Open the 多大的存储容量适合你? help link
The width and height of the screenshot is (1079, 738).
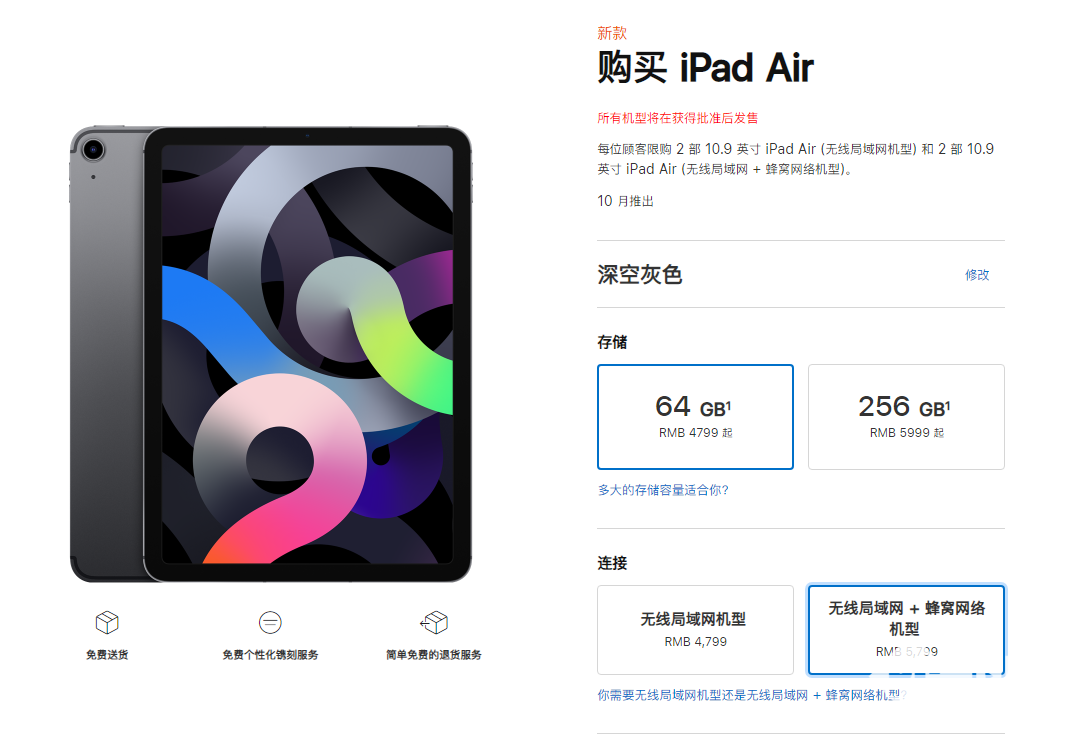point(663,490)
